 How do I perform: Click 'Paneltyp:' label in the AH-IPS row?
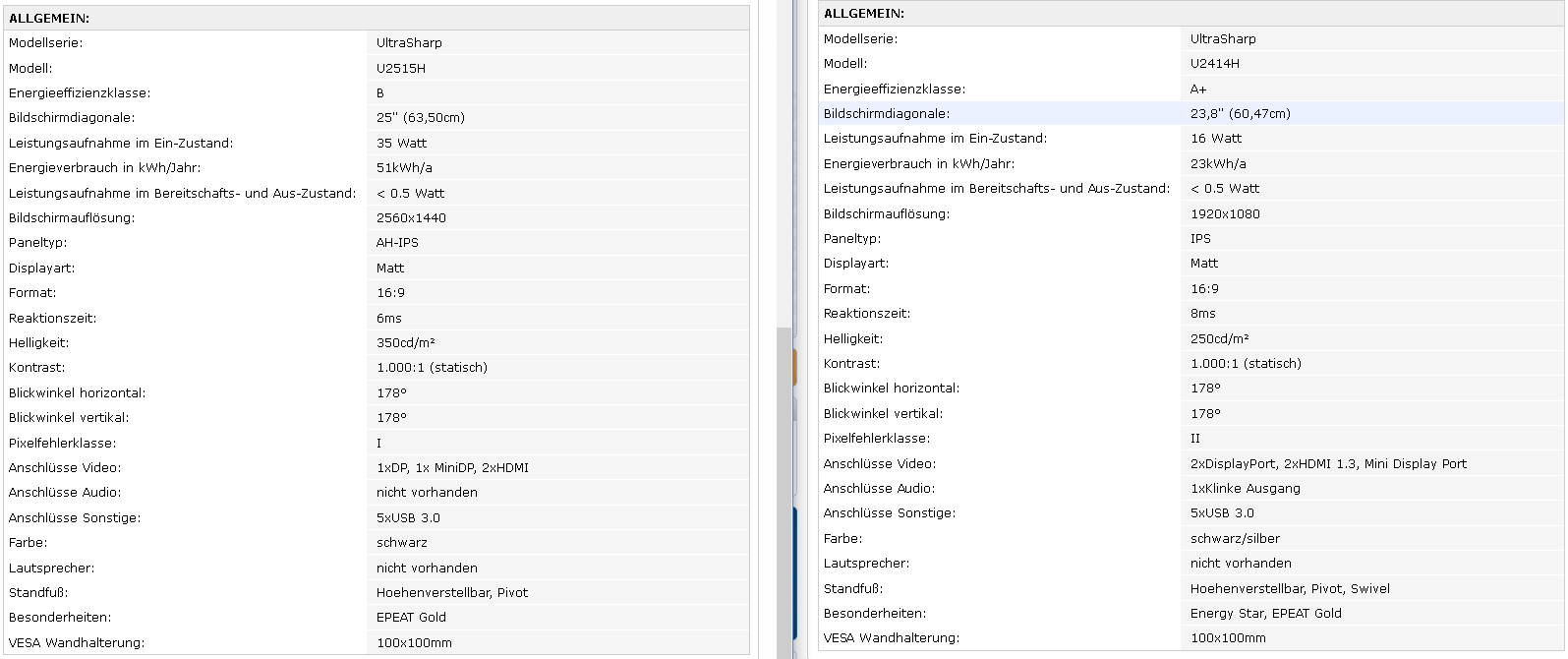(38, 242)
